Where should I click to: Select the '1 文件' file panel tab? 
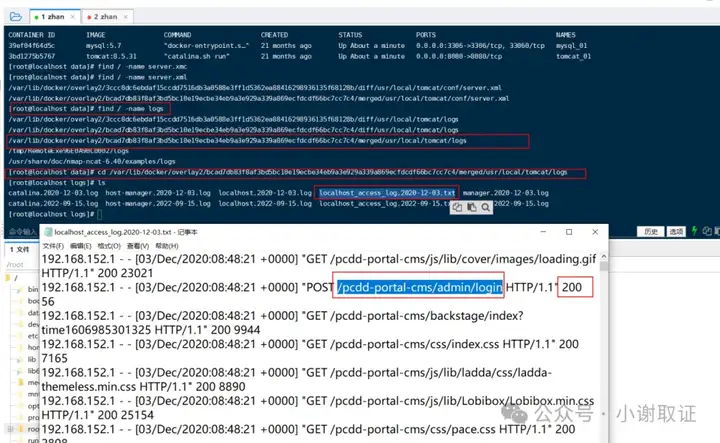click(20, 249)
